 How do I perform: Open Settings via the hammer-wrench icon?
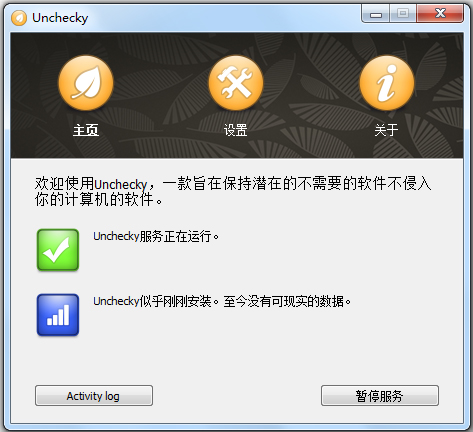coord(236,83)
